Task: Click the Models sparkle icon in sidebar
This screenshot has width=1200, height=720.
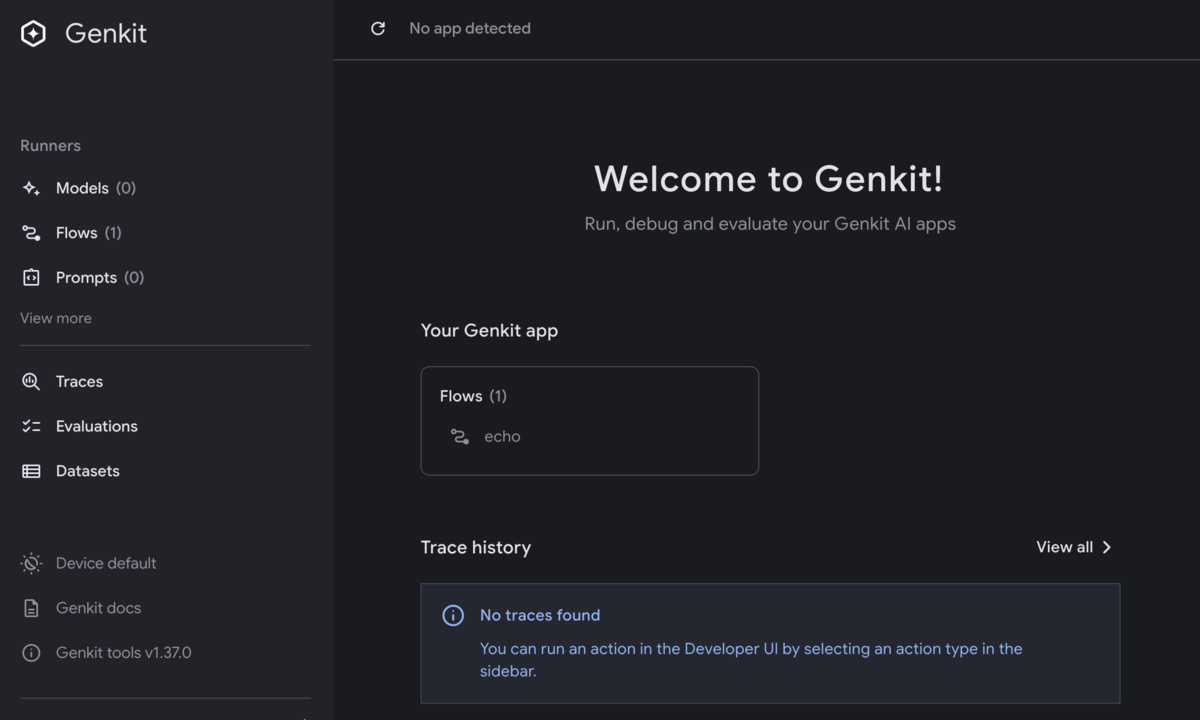Action: 31,188
